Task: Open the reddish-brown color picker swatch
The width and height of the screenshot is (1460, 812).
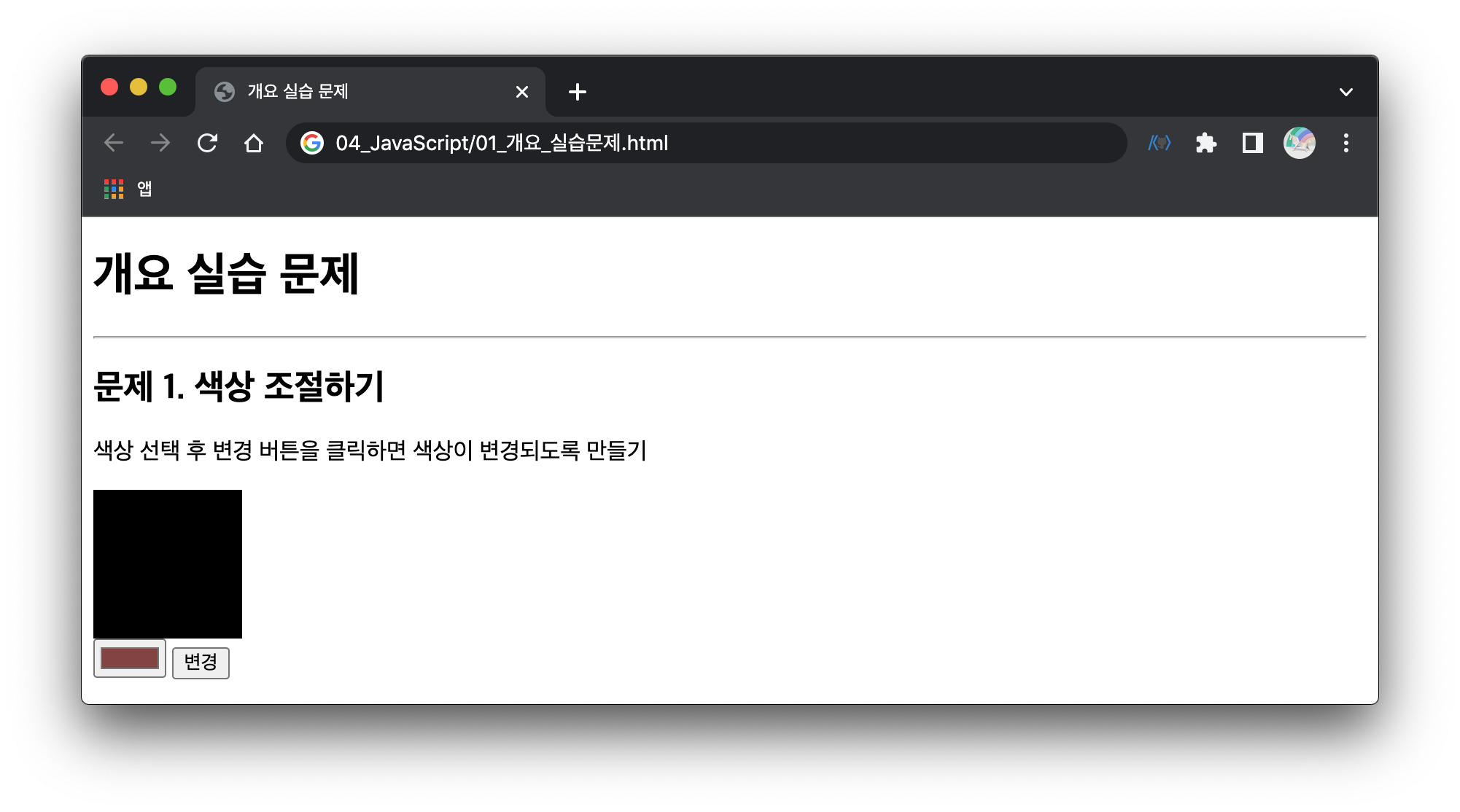Action: coord(130,658)
